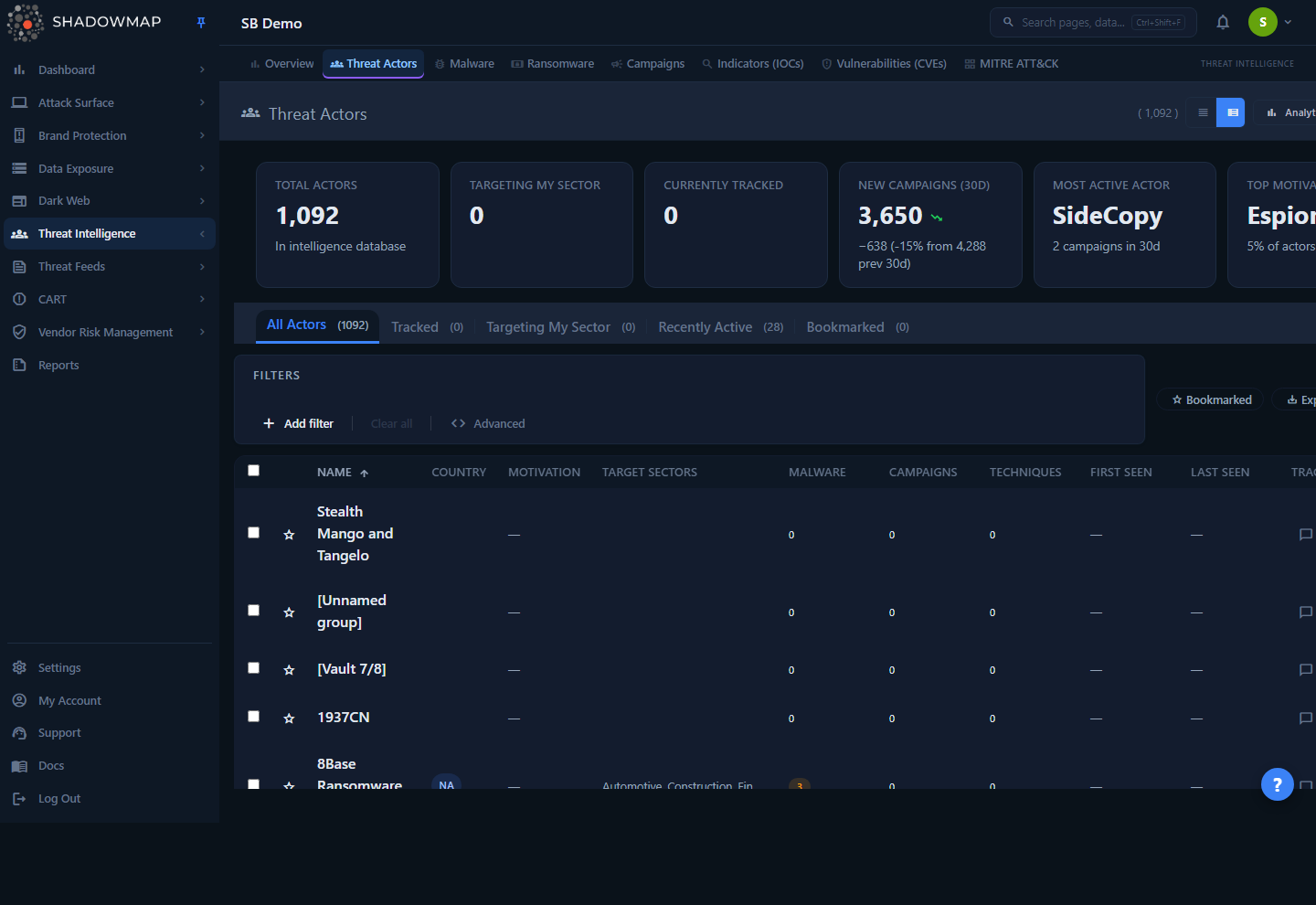Click the Support headset icon
Viewport: 1316px width, 905px height.
pos(19,733)
